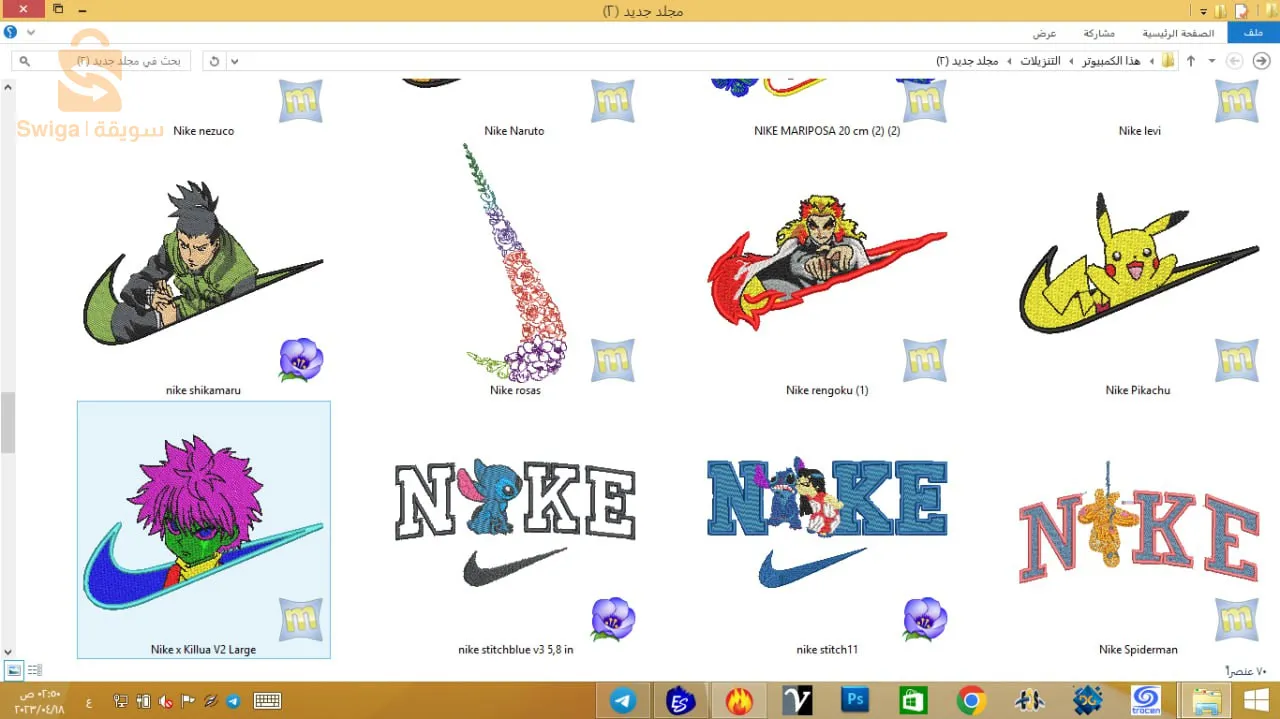
Task: Open the on-screen keyboard tray icon
Action: click(267, 701)
